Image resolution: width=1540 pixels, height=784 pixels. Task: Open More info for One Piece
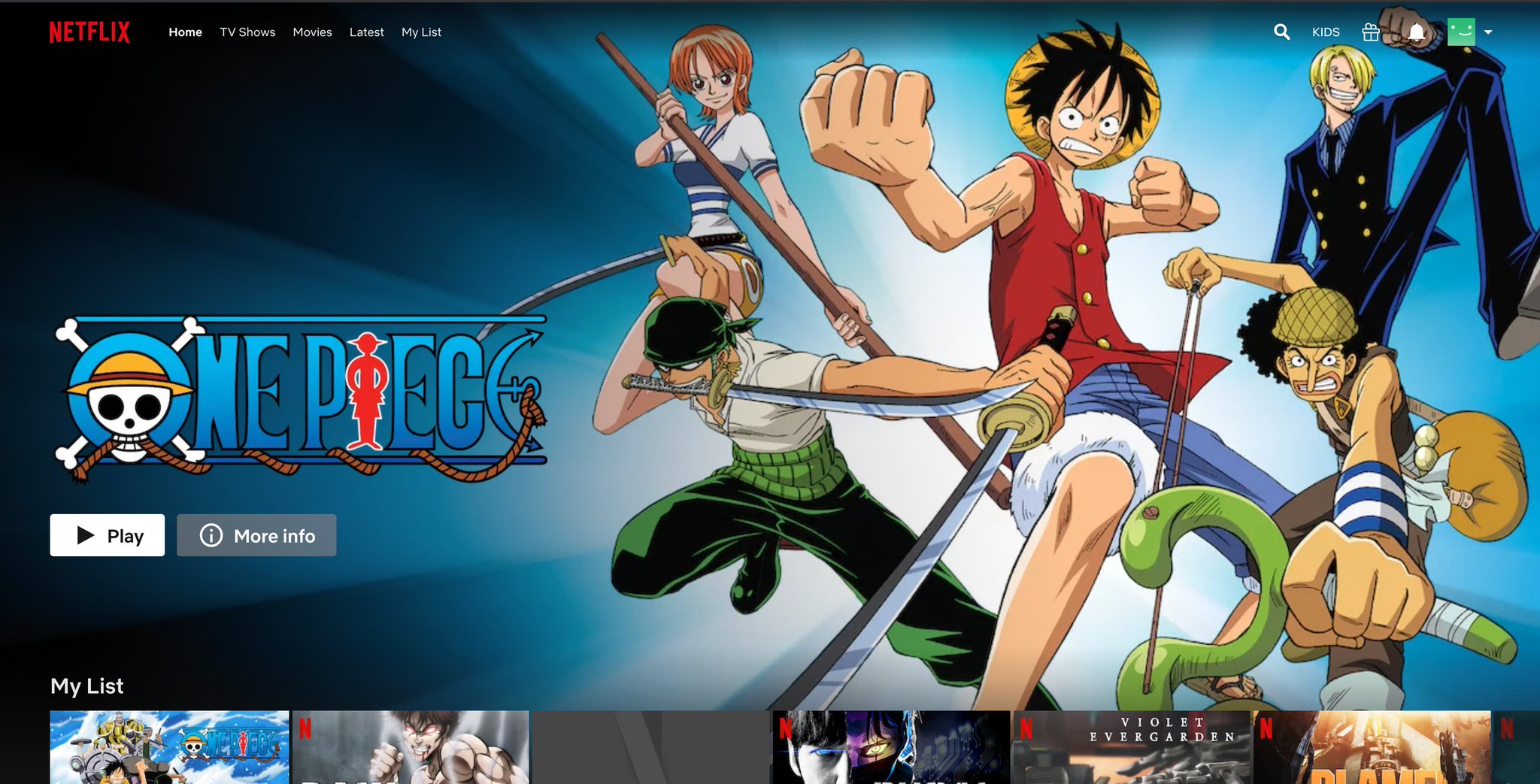point(256,535)
